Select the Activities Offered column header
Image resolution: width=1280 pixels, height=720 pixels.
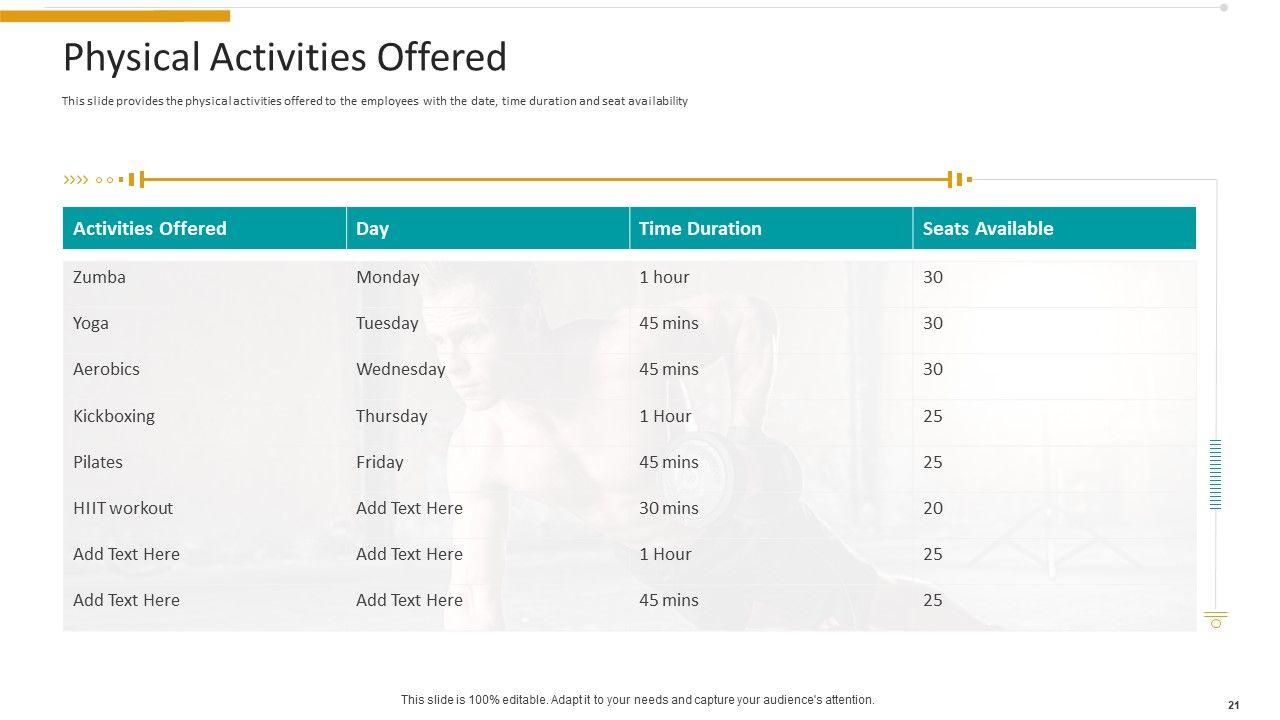tap(150, 229)
